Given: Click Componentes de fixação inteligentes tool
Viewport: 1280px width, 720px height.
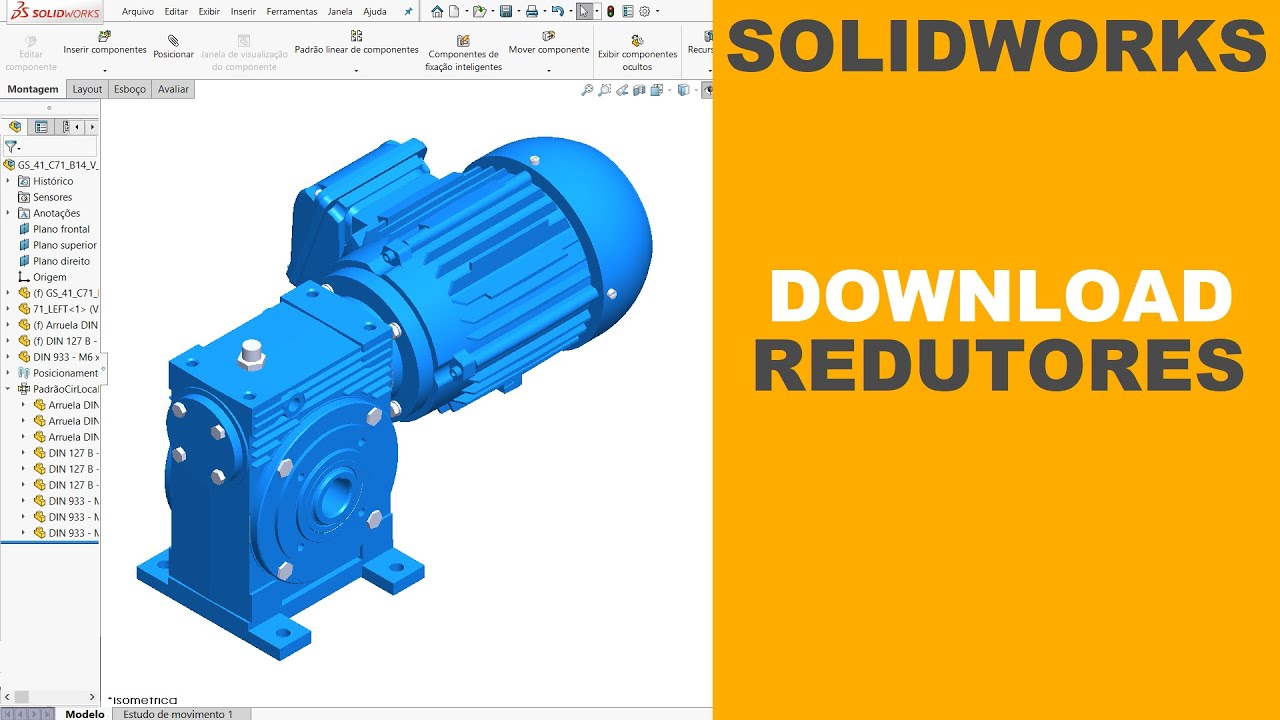Looking at the screenshot, I should pyautogui.click(x=463, y=53).
